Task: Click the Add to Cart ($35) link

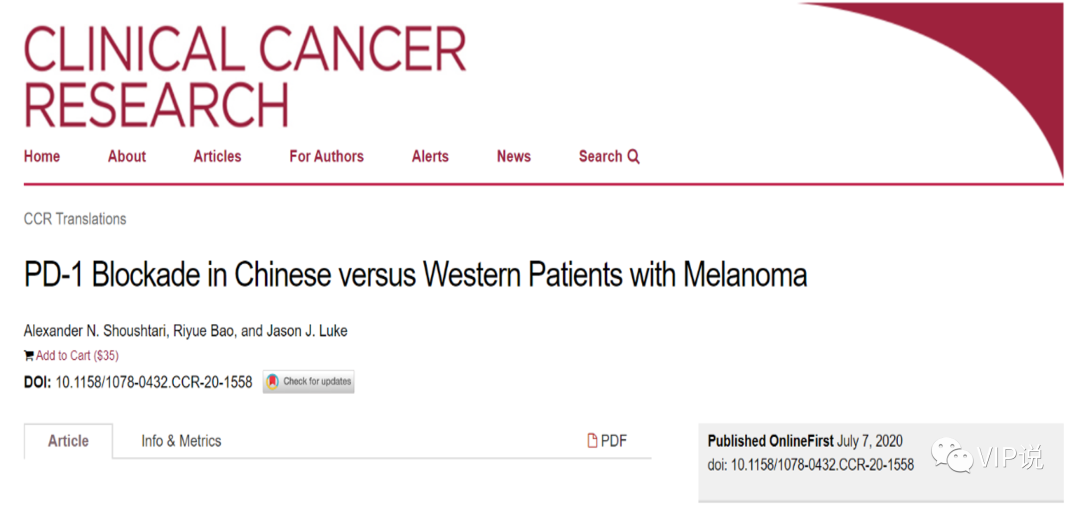Action: point(77,356)
